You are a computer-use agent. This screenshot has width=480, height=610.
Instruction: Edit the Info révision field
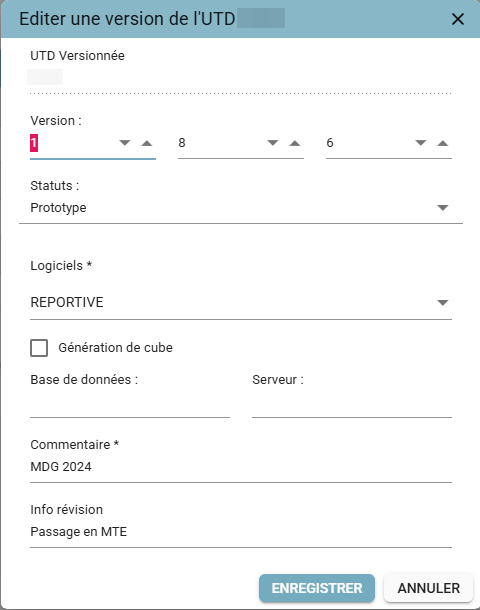[241, 532]
